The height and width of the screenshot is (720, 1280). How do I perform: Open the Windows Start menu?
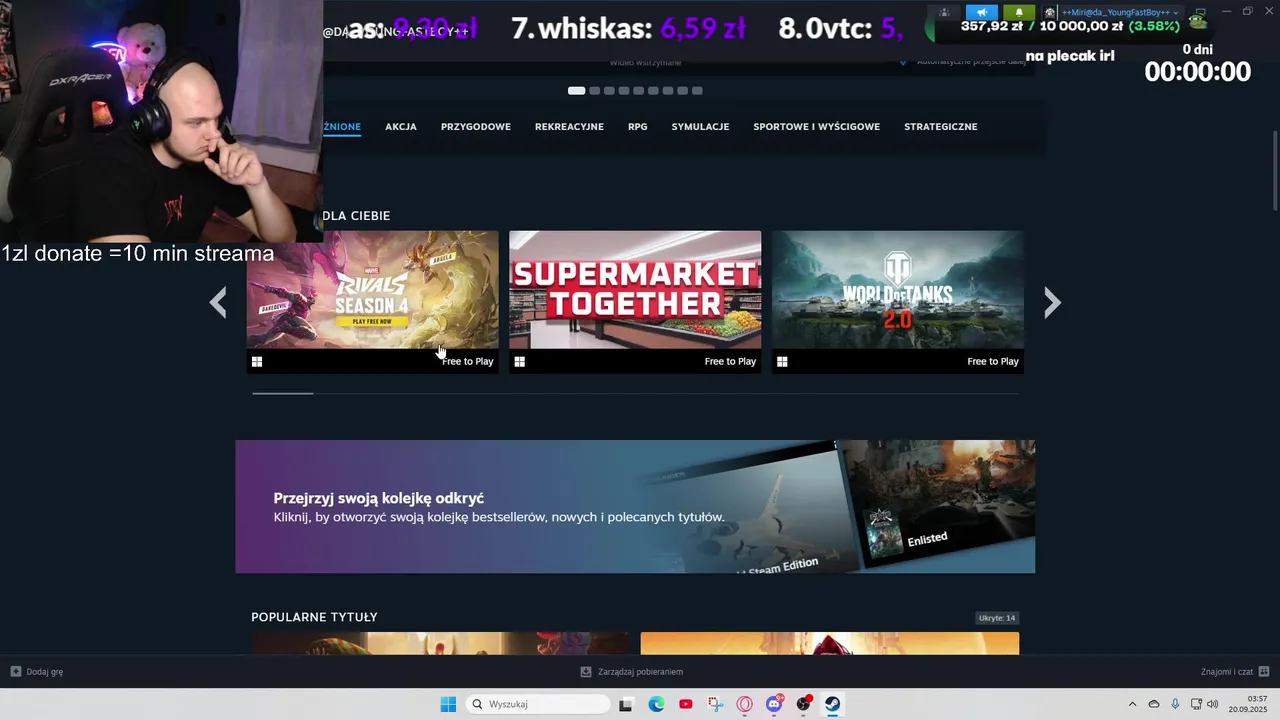(448, 704)
